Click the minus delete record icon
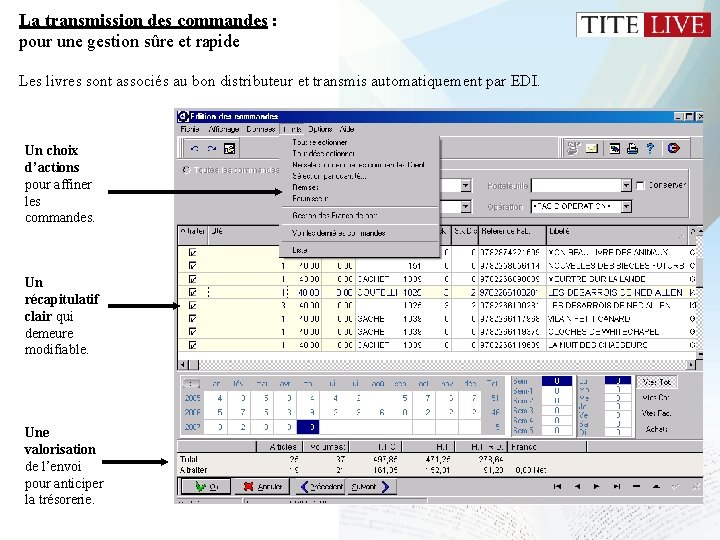The height and width of the screenshot is (540, 720). (636, 486)
